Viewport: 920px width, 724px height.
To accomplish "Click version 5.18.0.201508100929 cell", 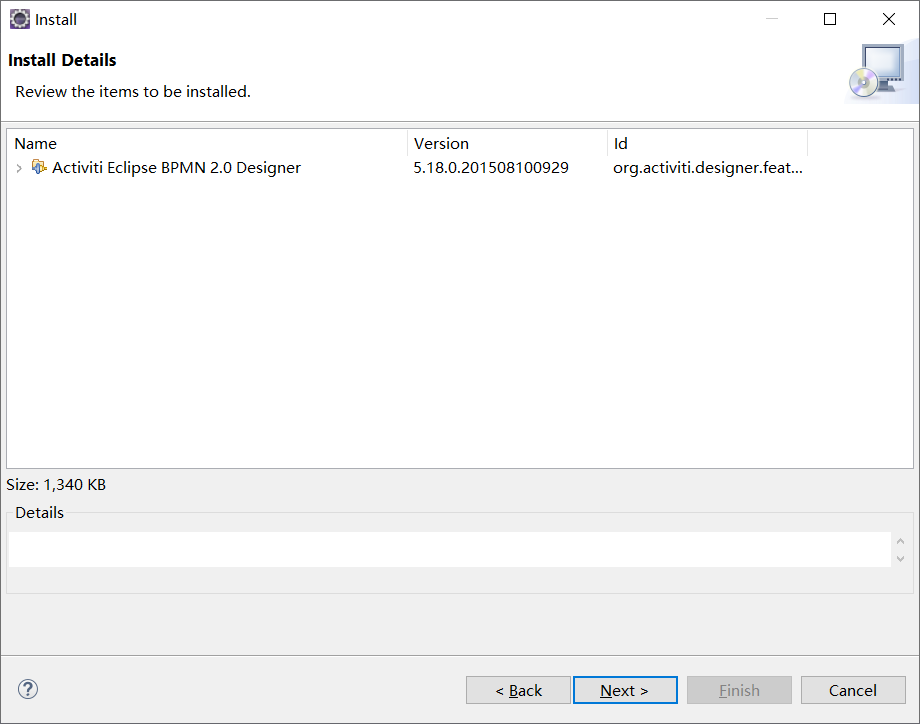I will [x=491, y=168].
